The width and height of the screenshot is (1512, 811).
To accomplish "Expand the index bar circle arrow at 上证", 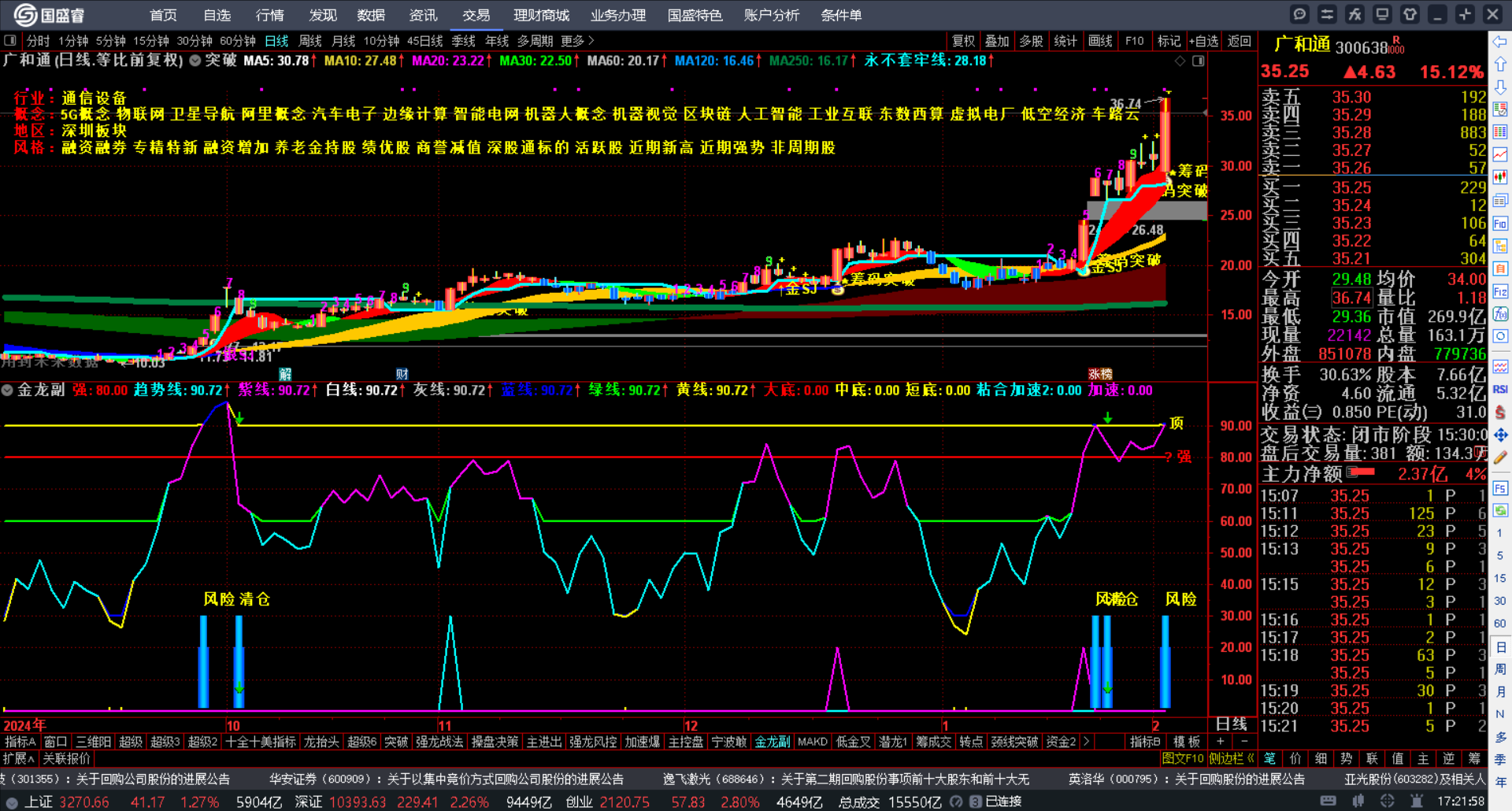I will (12, 802).
